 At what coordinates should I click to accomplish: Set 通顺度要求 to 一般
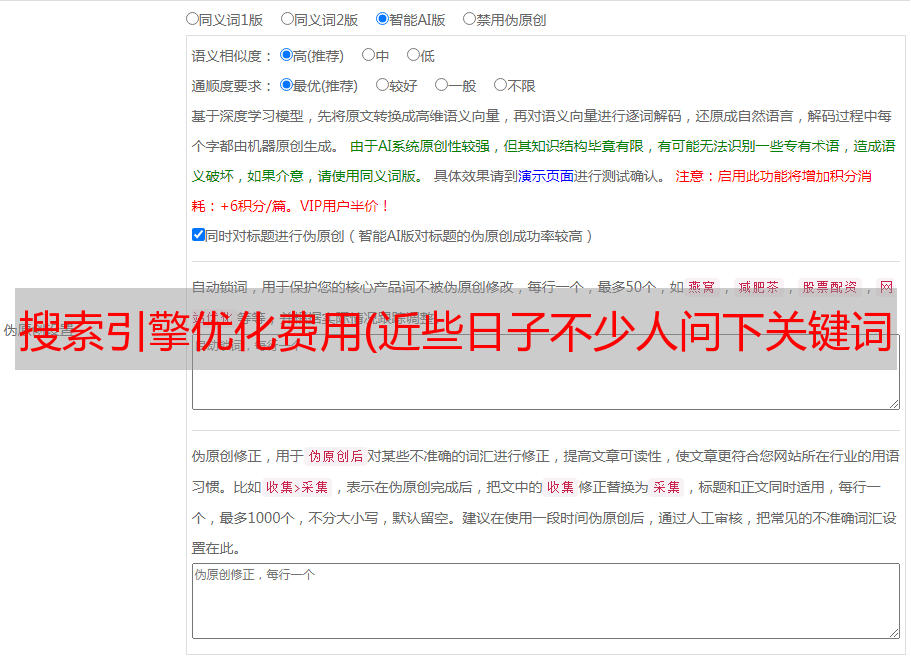pyautogui.click(x=442, y=85)
